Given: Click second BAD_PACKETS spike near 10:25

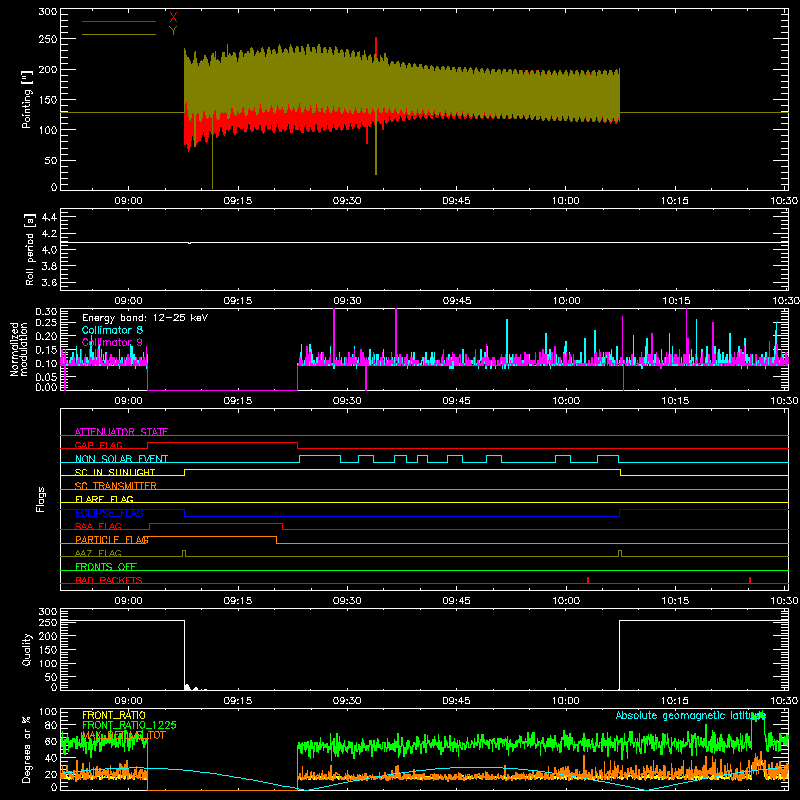Looking at the screenshot, I should click(x=749, y=580).
